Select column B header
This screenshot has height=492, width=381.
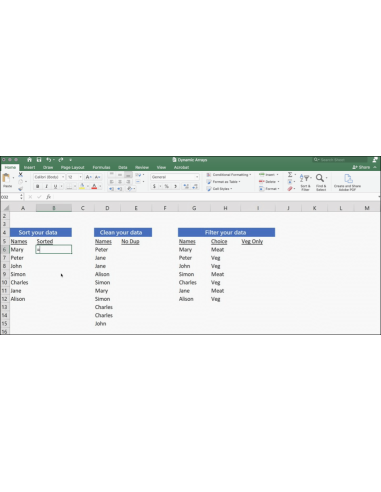[54, 208]
